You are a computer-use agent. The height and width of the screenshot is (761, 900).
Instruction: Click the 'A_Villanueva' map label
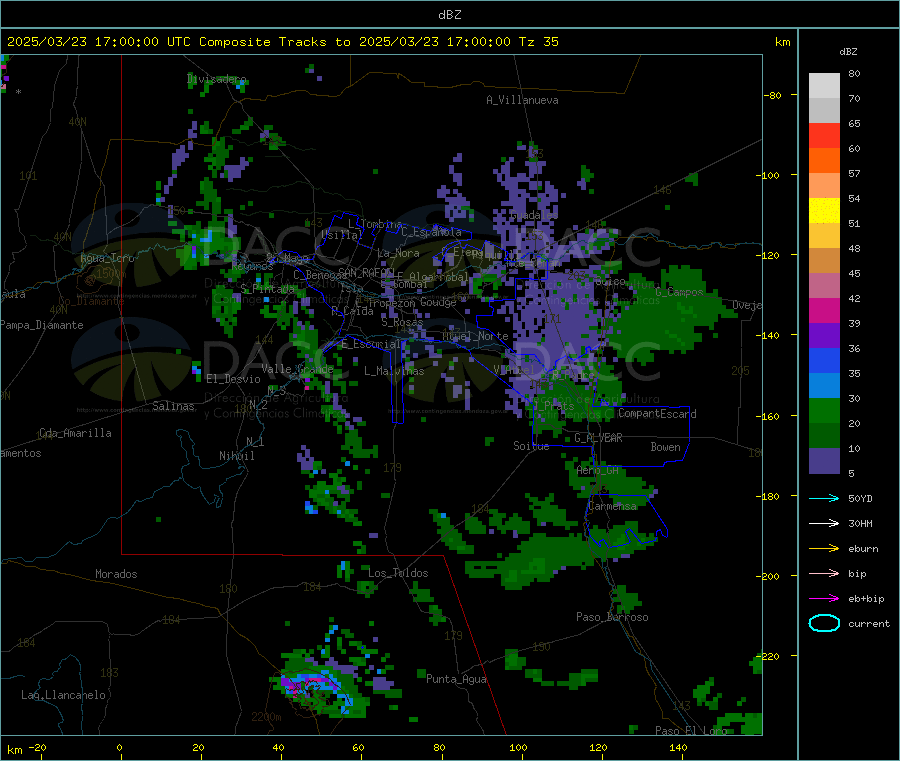pyautogui.click(x=522, y=100)
